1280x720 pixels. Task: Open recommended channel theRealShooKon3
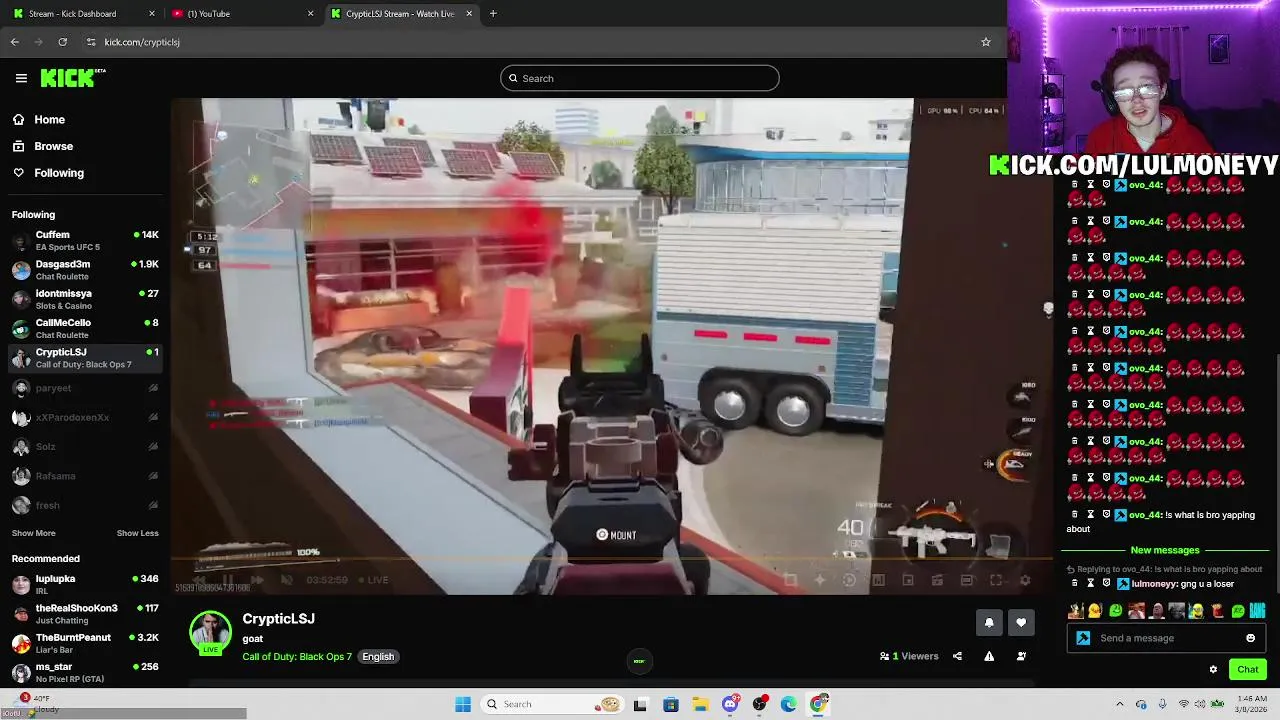[x=85, y=613]
